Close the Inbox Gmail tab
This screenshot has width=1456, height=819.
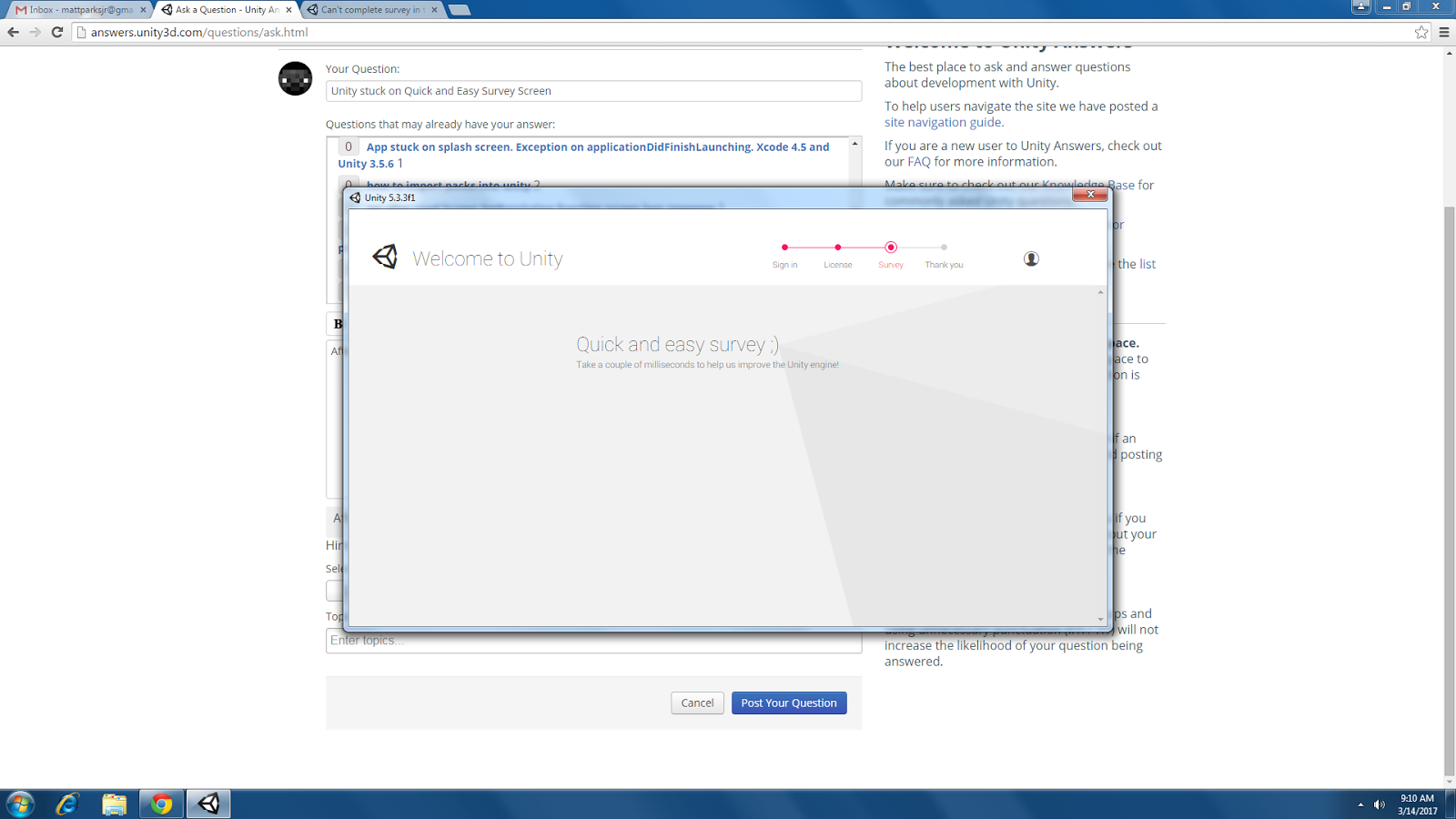[143, 10]
